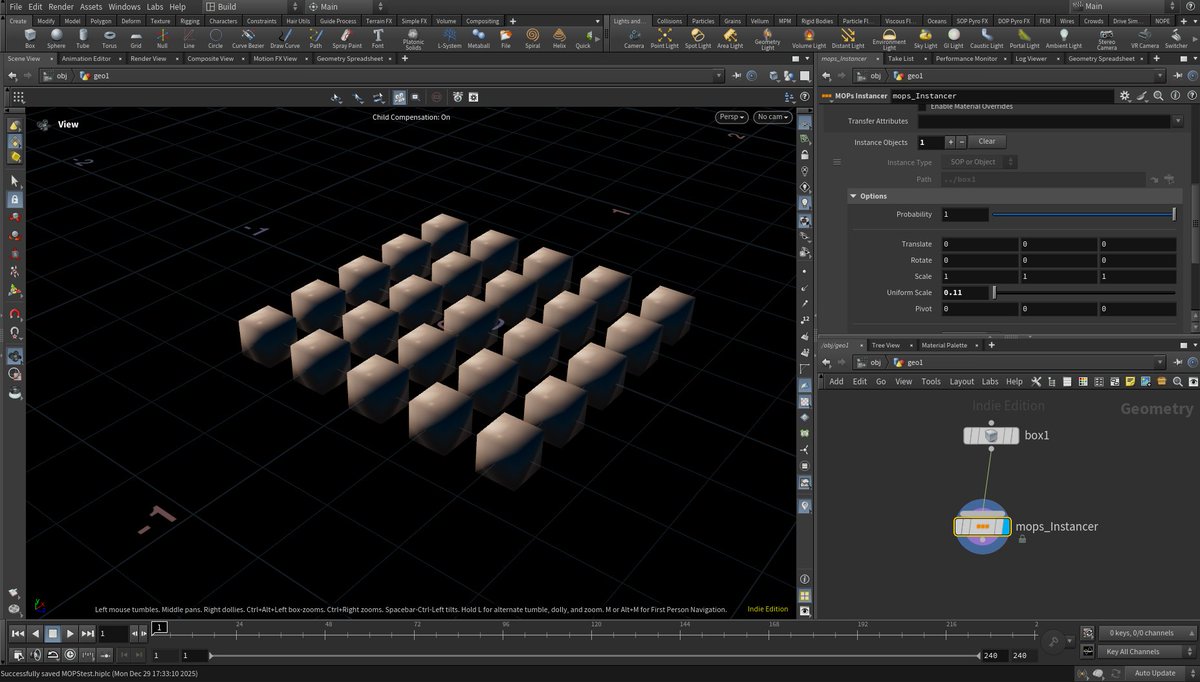
Task: Jump to first frame button
Action: pyautogui.click(x=17, y=633)
